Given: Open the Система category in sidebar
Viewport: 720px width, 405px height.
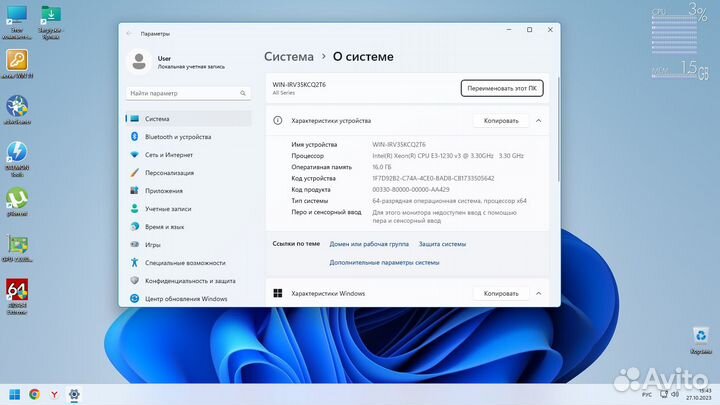Looking at the screenshot, I should [188, 118].
